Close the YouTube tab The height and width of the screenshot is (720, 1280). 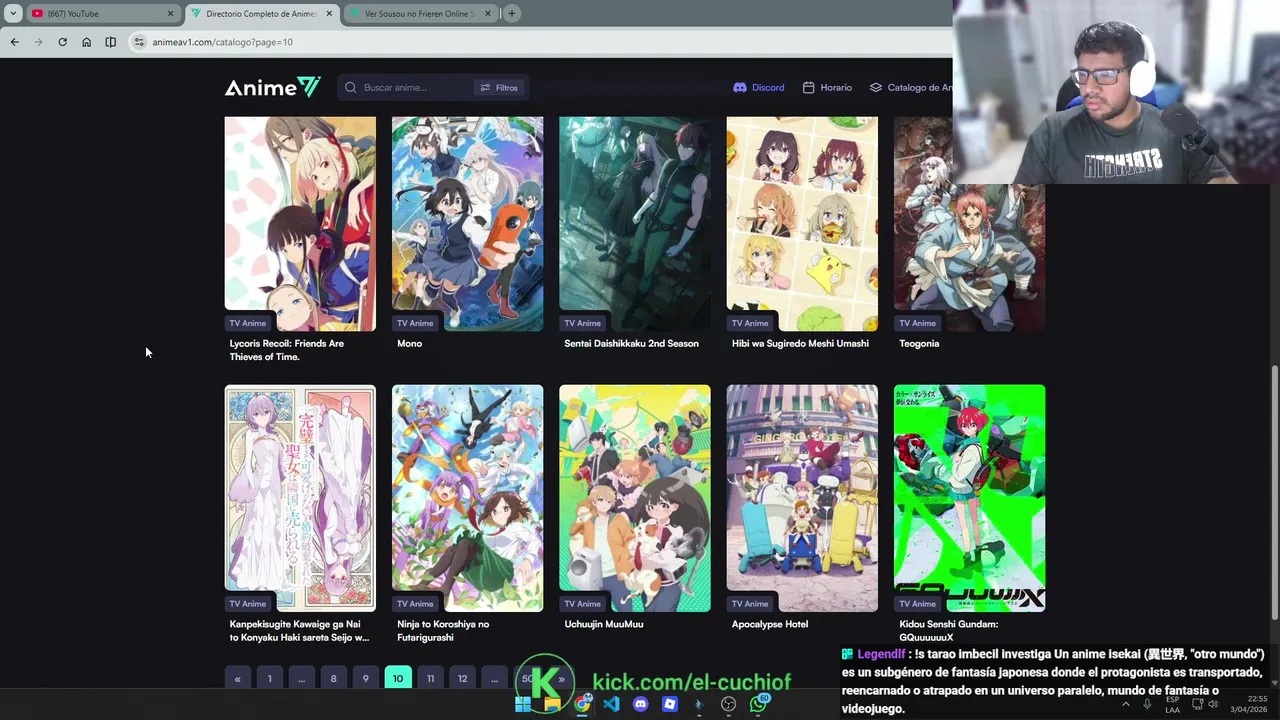point(170,13)
